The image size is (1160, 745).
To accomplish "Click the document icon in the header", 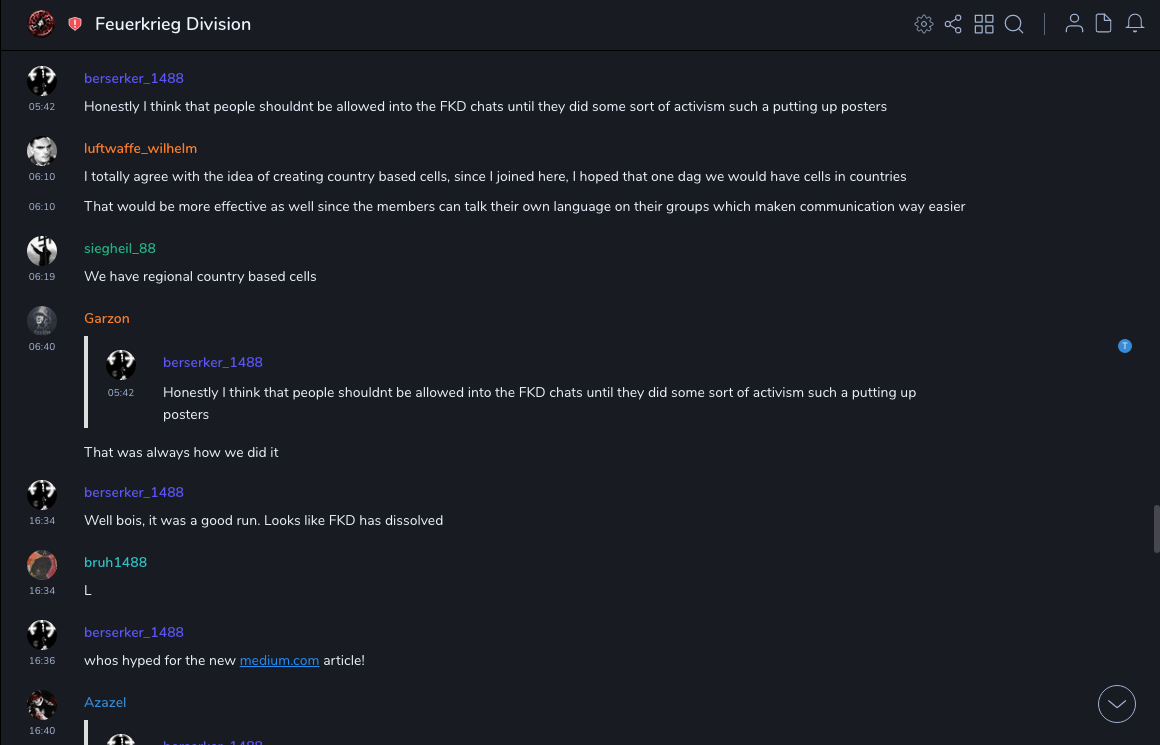I will (1104, 24).
